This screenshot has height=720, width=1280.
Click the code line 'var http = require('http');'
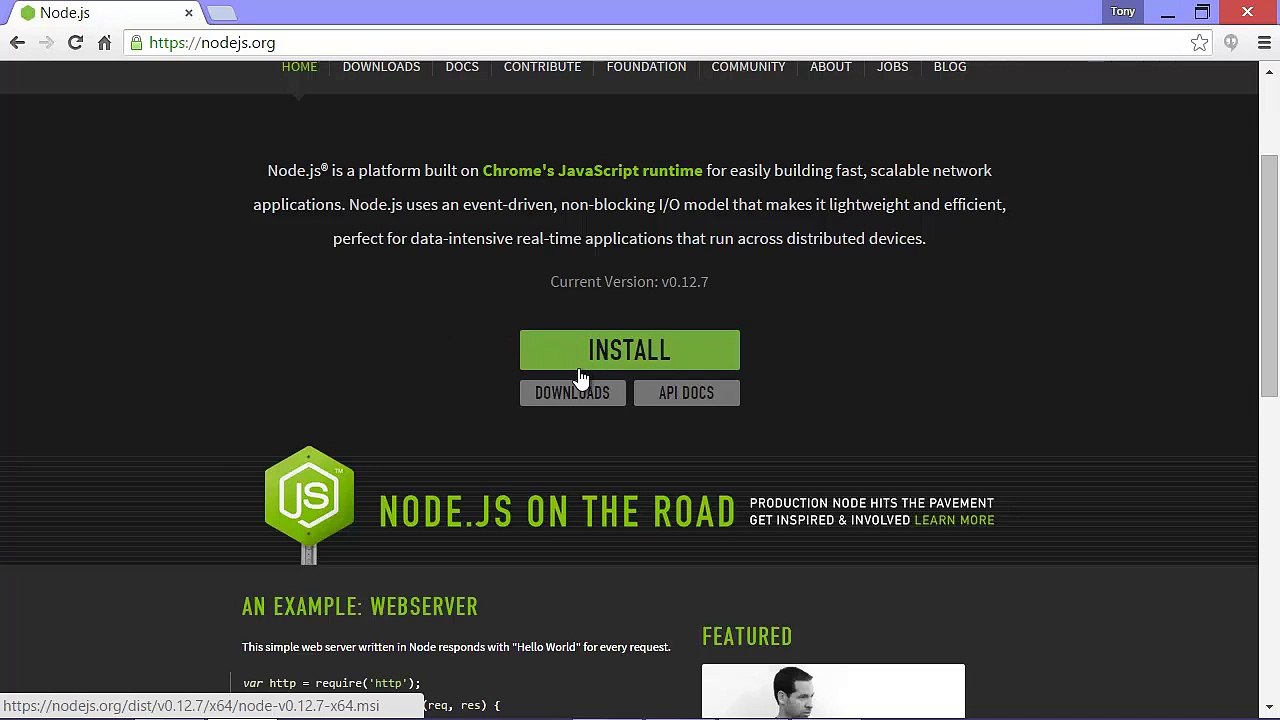[x=332, y=684]
